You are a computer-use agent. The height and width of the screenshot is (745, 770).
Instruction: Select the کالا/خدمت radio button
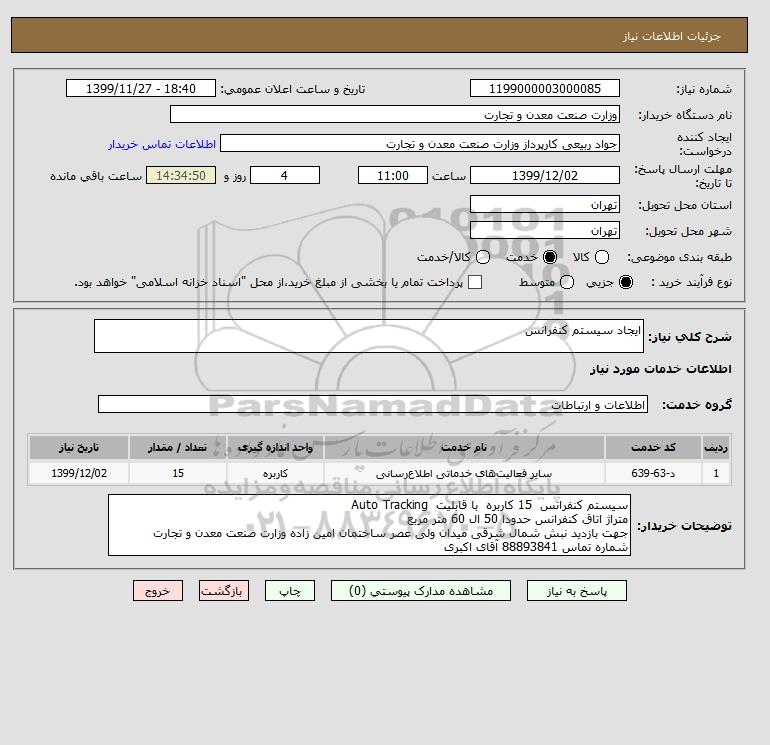(x=483, y=257)
